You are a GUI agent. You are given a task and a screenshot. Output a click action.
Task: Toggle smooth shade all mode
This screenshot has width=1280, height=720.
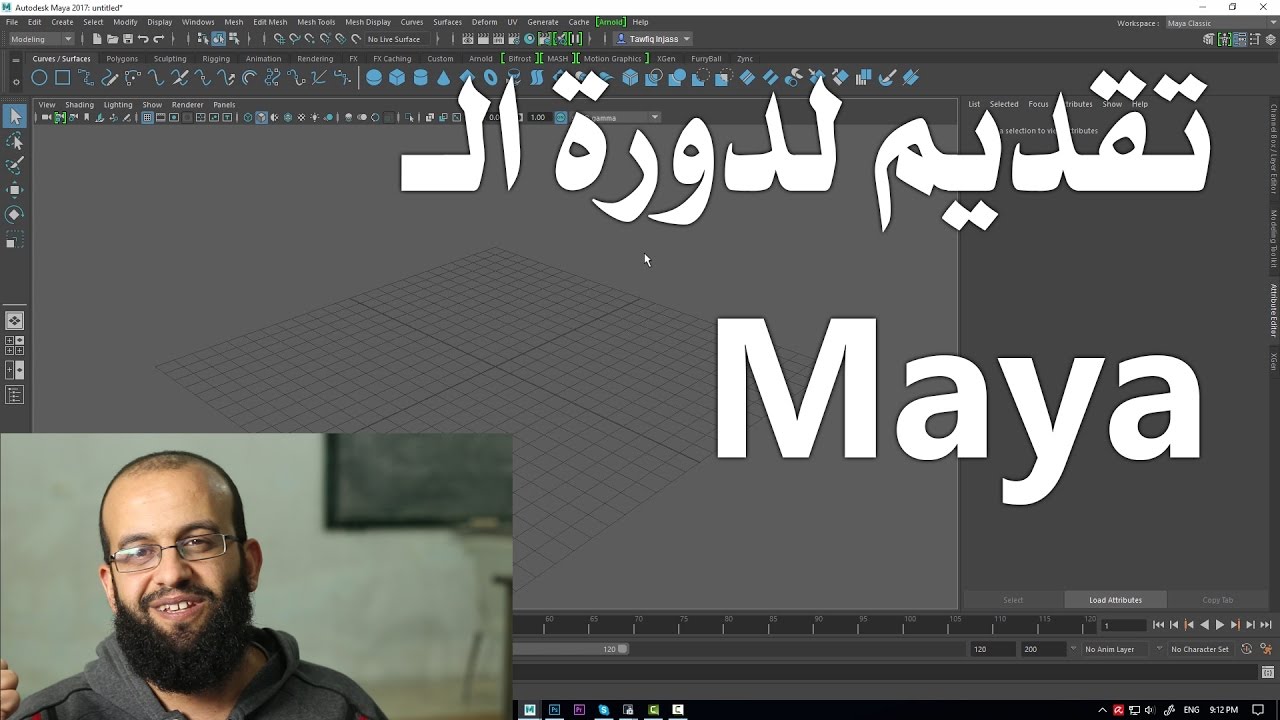261,118
